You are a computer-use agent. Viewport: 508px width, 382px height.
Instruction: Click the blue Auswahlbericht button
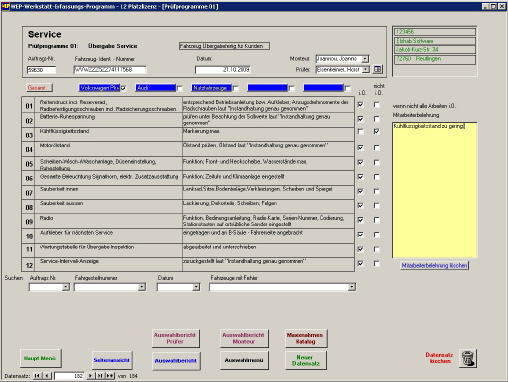[176, 361]
